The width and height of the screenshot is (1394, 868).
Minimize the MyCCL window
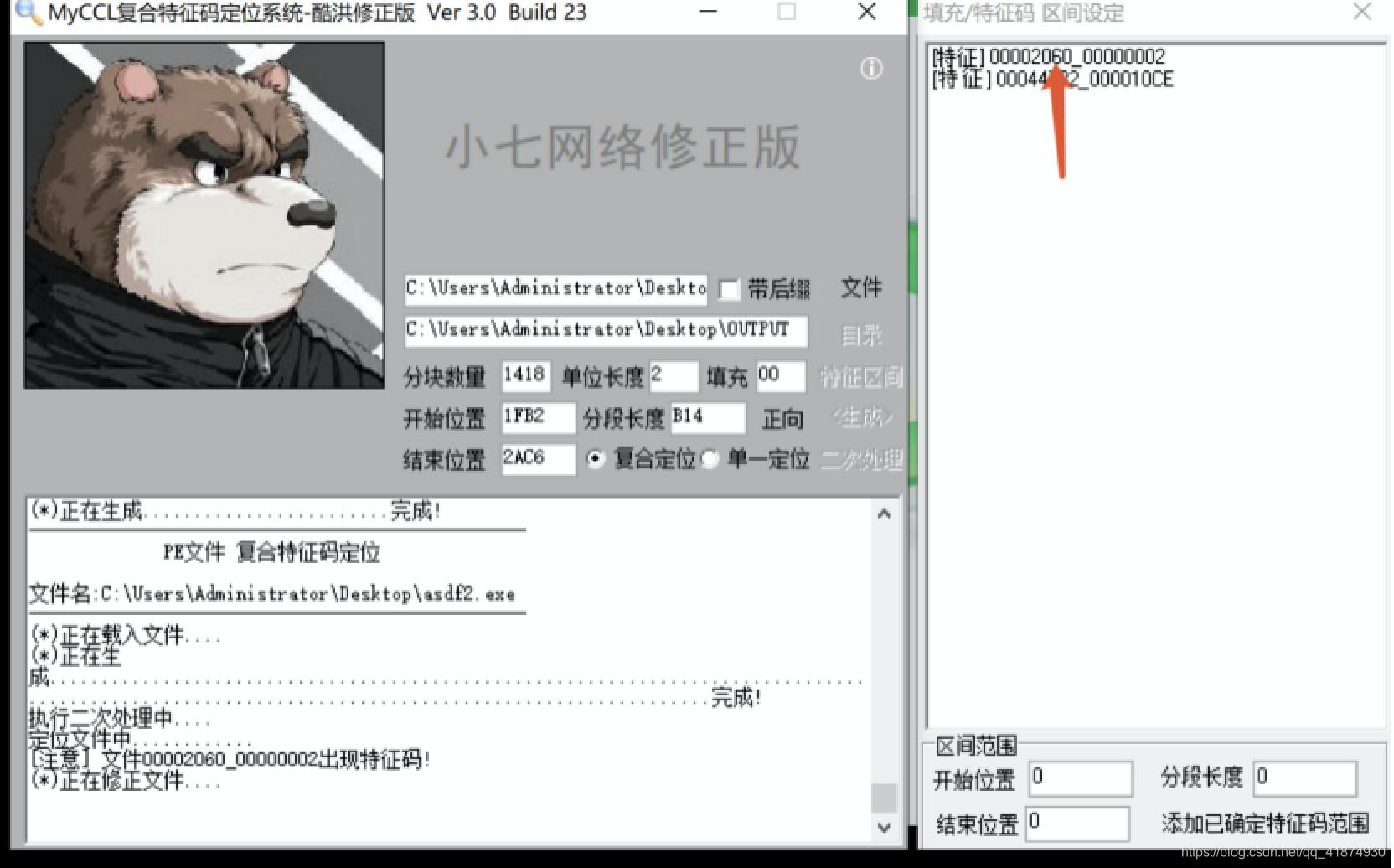click(708, 12)
